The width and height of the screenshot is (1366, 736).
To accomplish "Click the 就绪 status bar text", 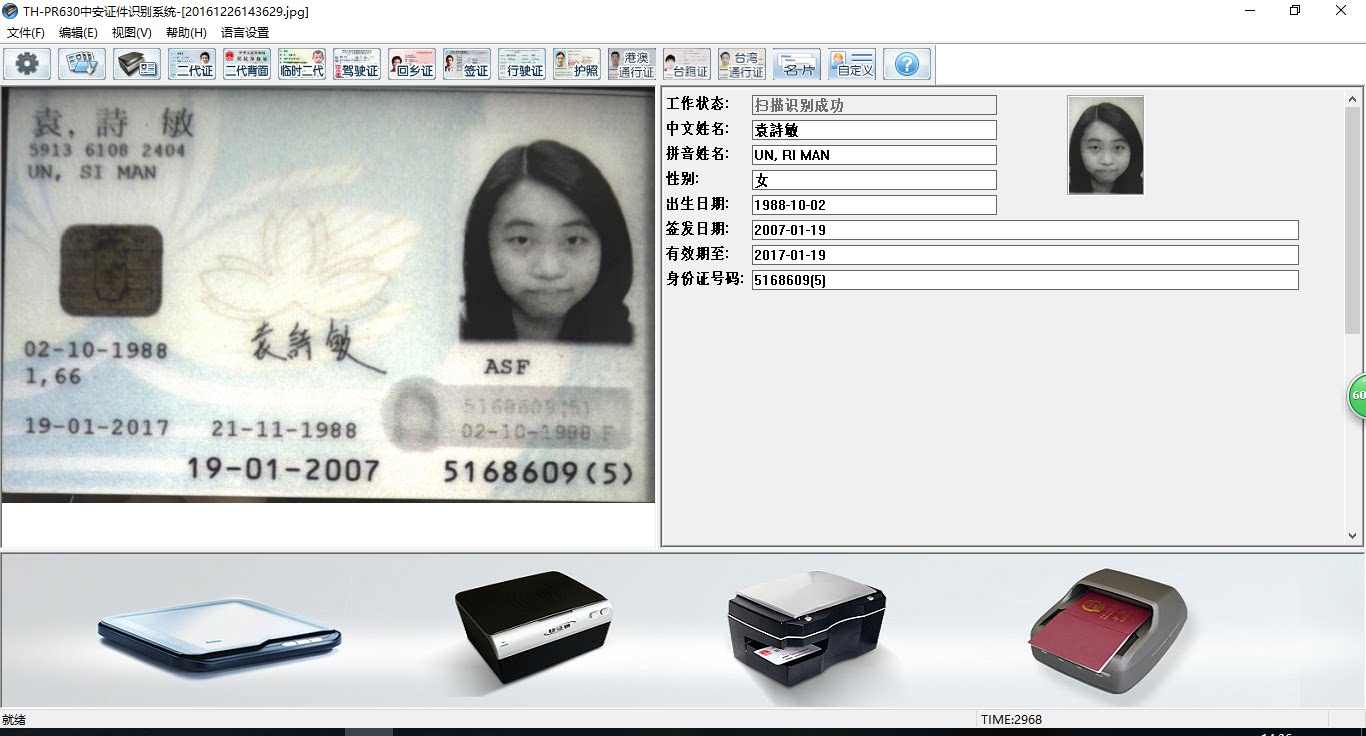I will pos(14,719).
